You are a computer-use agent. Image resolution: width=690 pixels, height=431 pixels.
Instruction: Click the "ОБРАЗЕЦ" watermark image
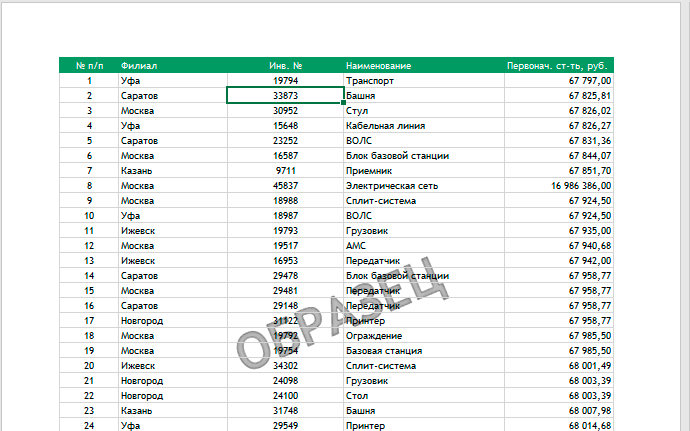342,312
